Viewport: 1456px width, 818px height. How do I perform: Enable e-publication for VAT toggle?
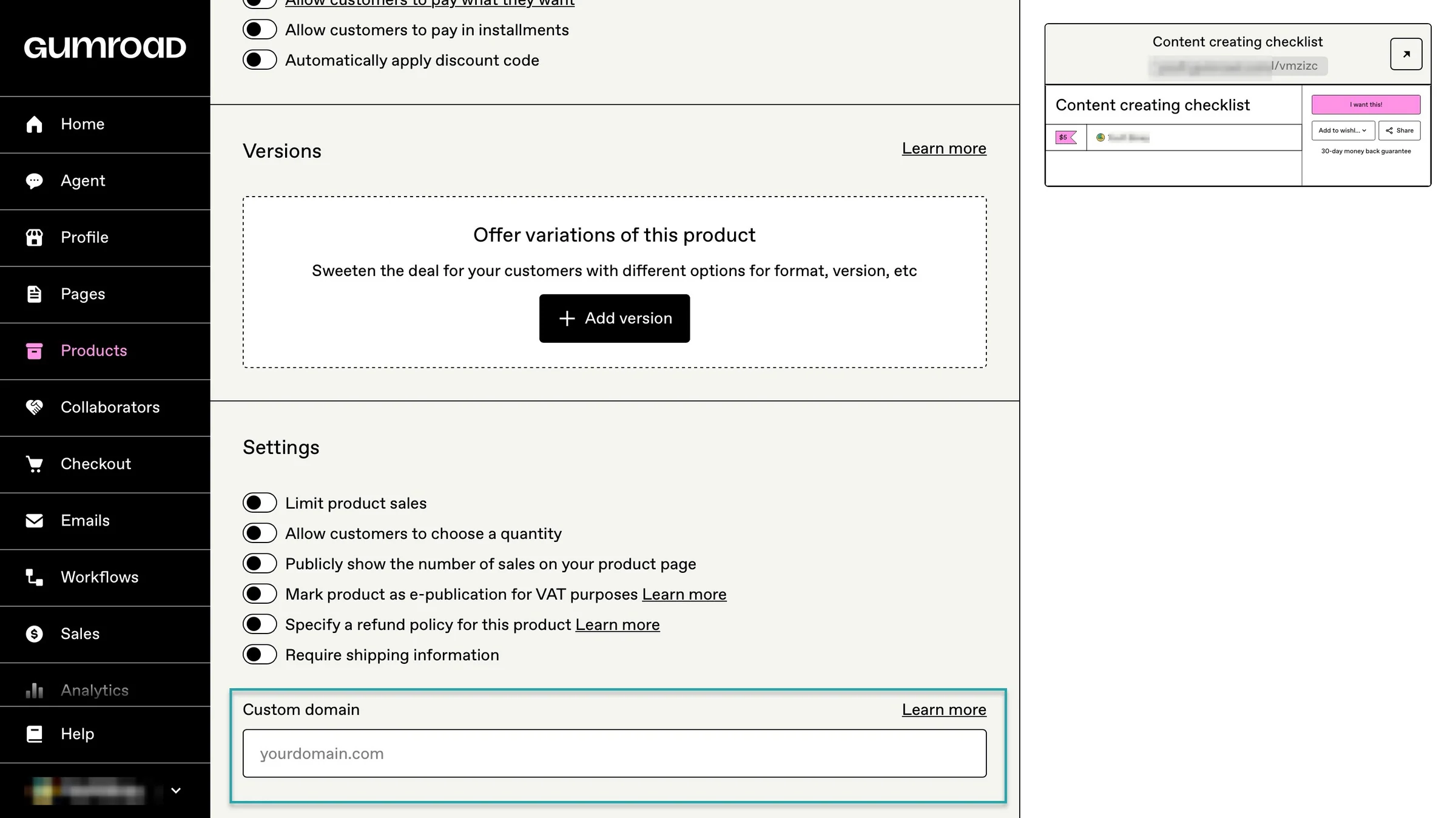click(260, 594)
